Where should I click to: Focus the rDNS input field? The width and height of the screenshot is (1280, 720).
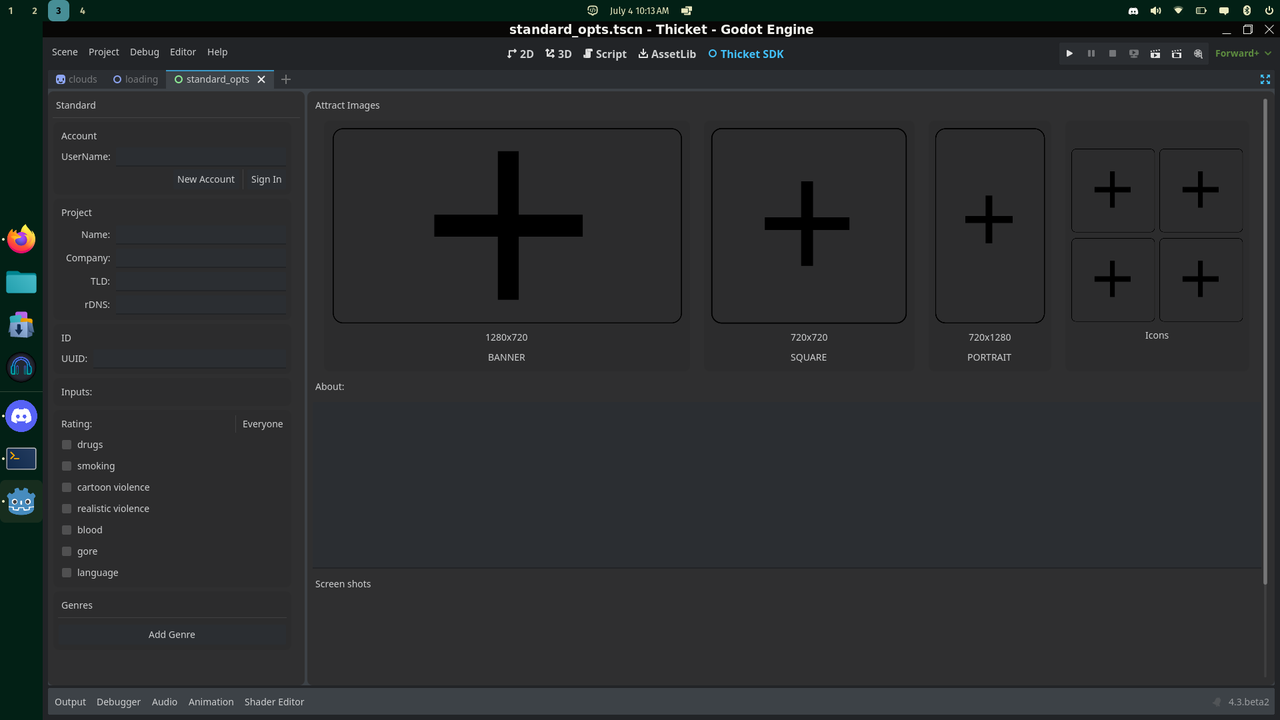pos(201,304)
